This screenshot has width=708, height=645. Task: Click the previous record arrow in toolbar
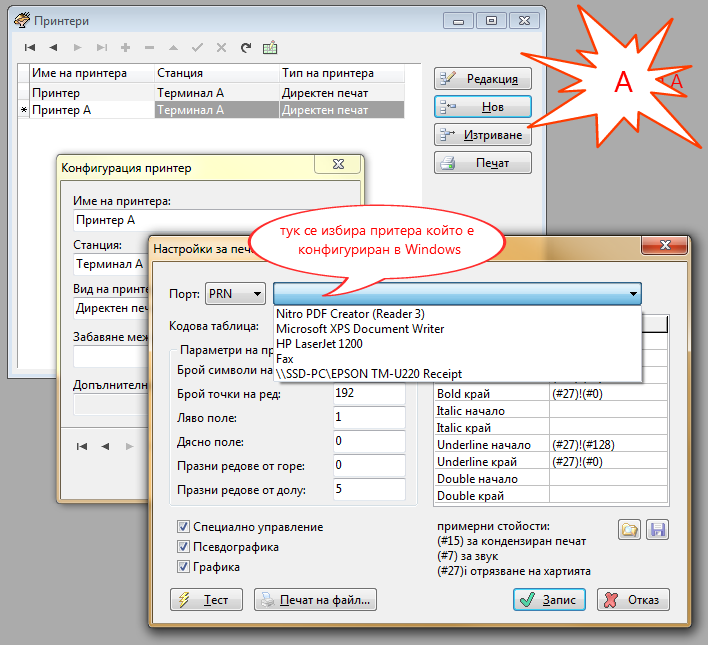(x=53, y=47)
